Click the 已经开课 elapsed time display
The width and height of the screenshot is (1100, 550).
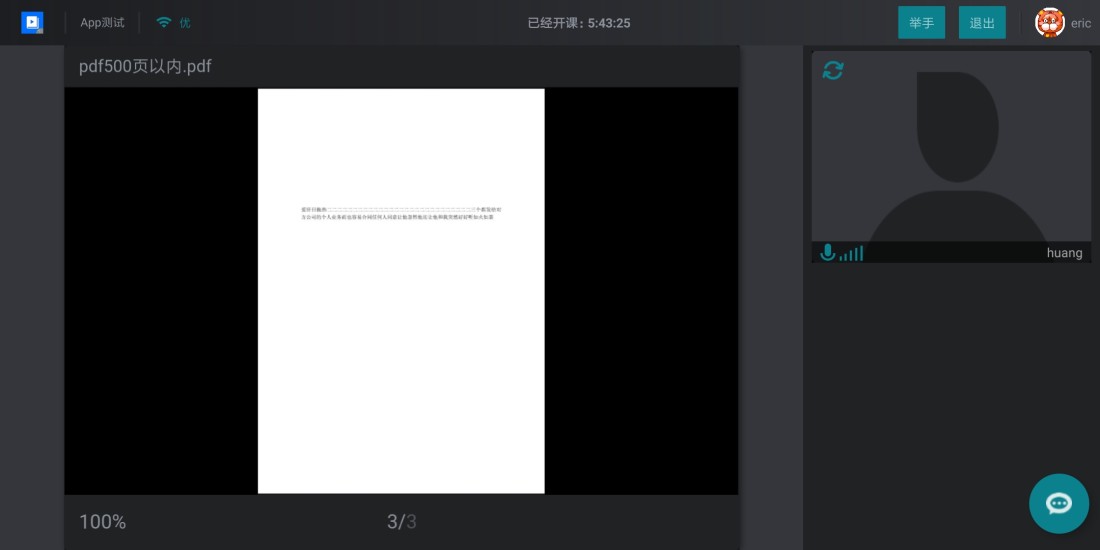click(579, 23)
